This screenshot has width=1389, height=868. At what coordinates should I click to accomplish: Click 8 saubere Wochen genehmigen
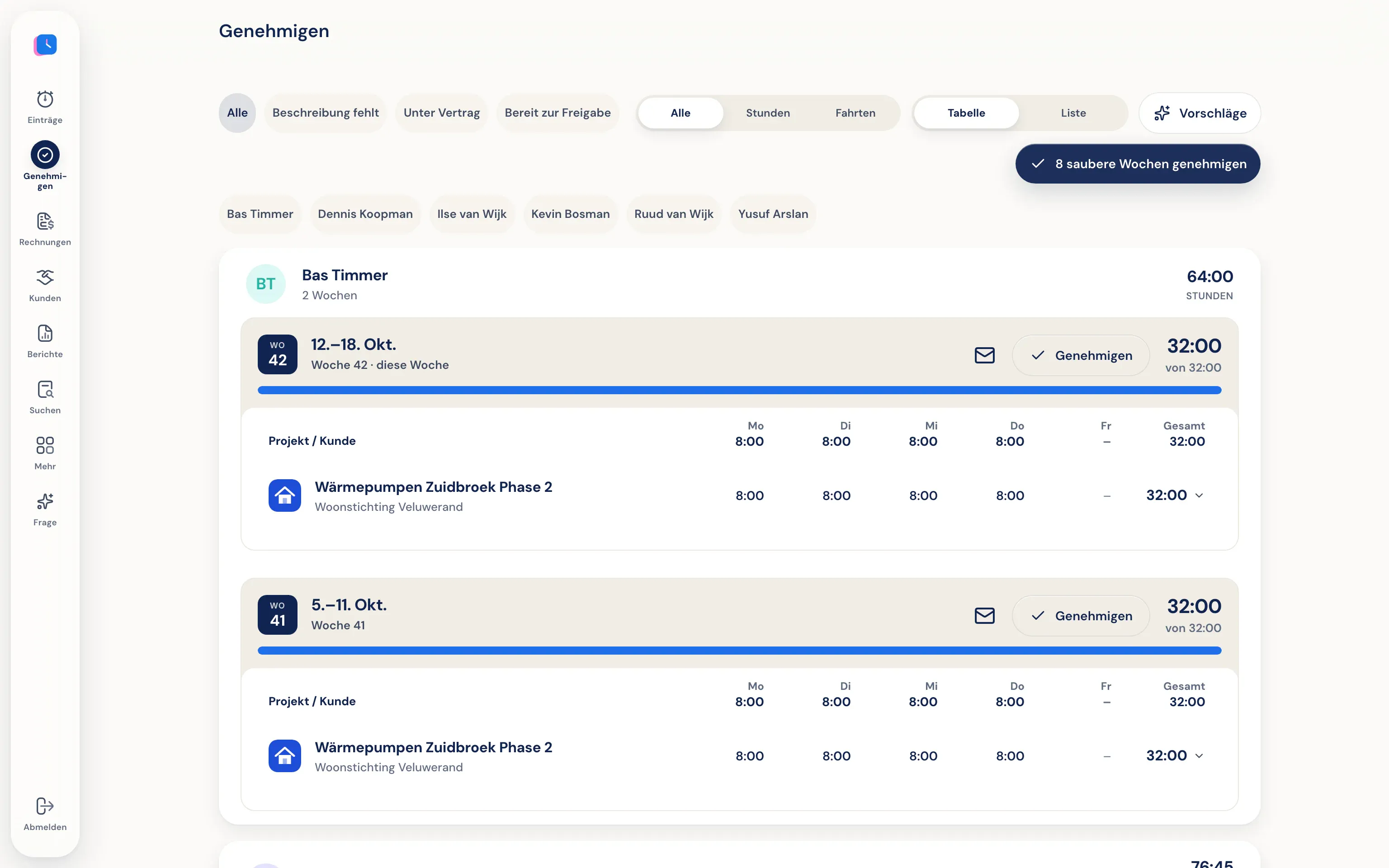pos(1138,164)
